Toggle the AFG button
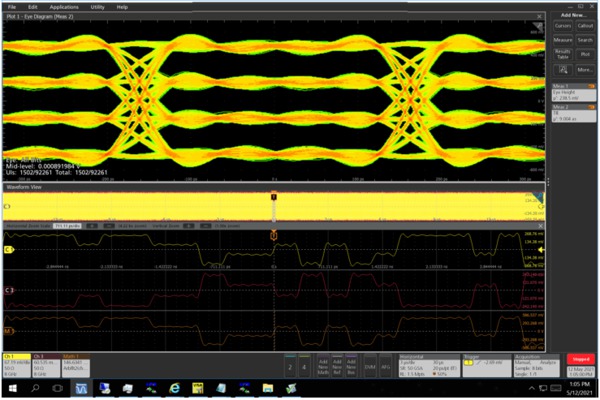The height and width of the screenshot is (400, 600). coord(385,363)
